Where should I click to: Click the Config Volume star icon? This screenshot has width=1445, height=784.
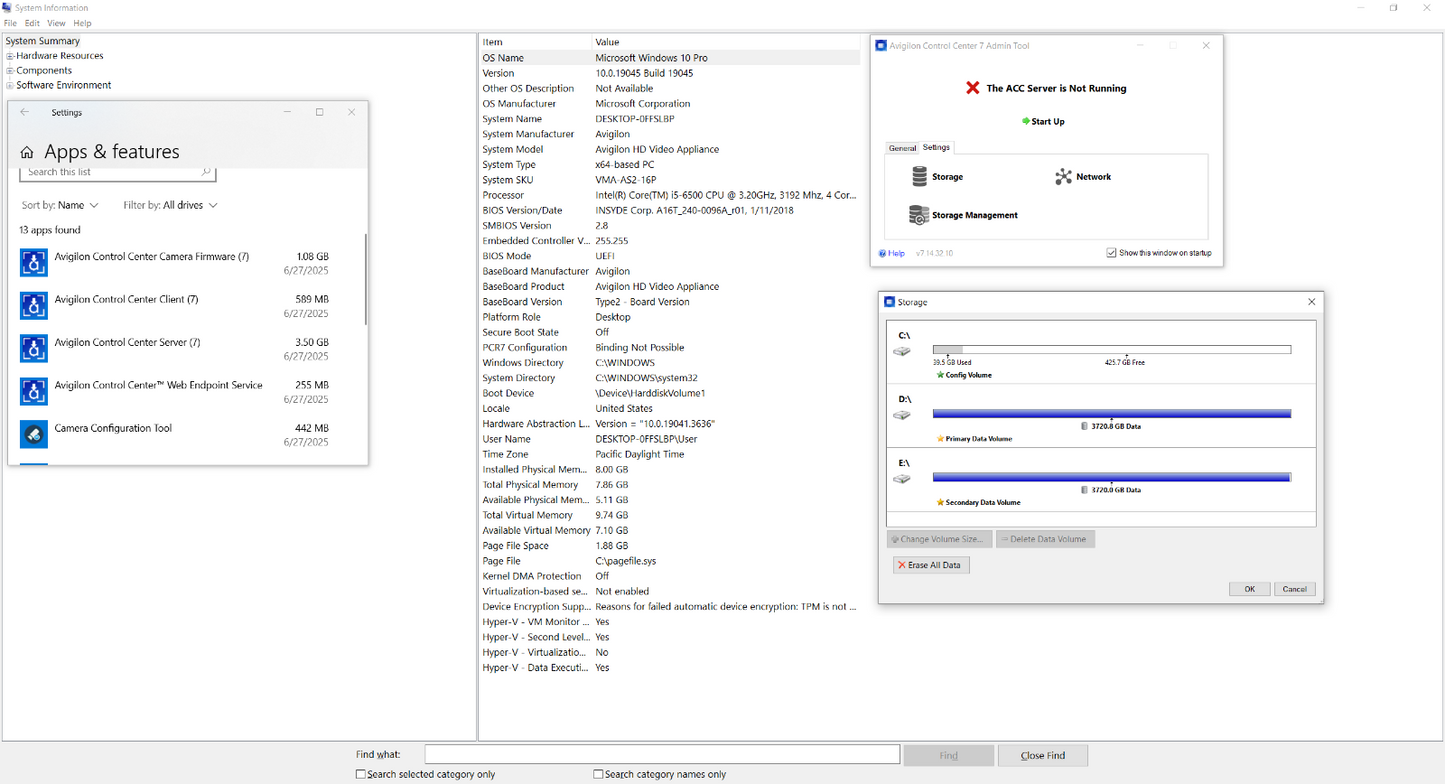pos(940,375)
